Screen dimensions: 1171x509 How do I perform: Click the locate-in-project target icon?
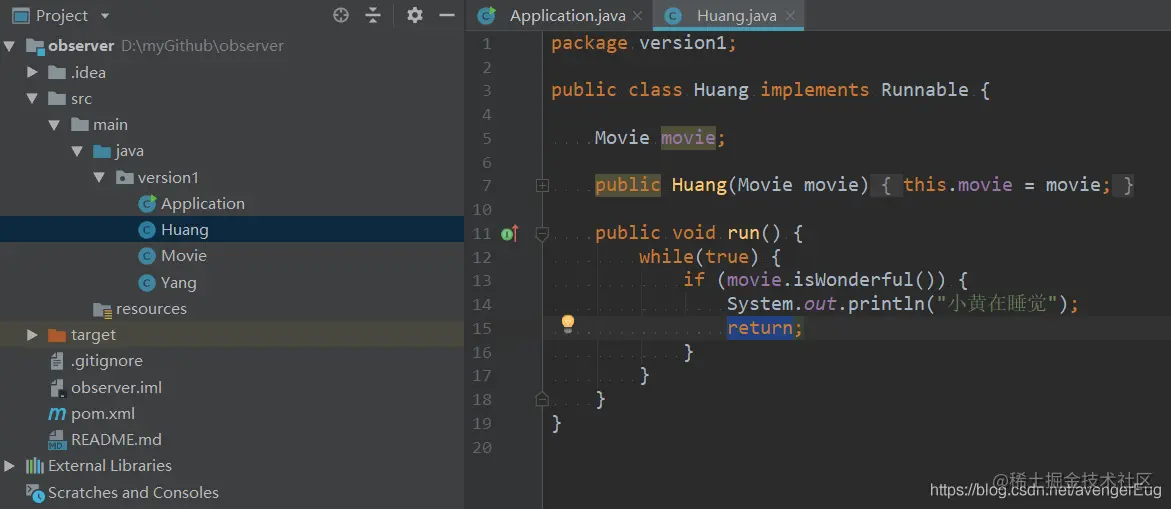341,15
